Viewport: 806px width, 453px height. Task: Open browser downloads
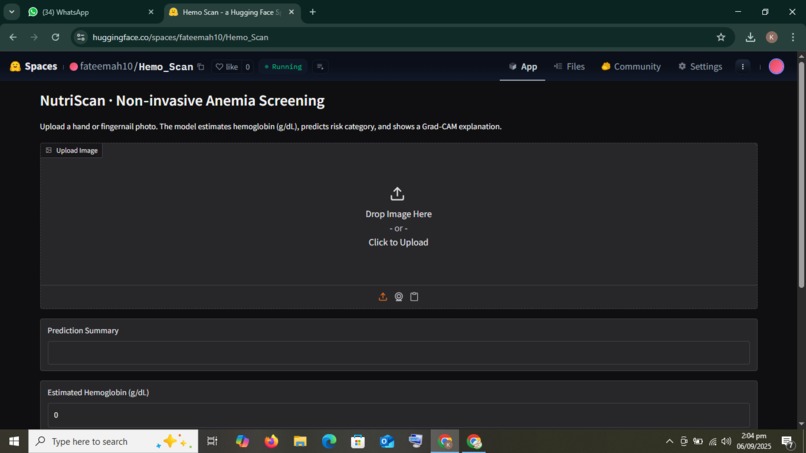[750, 37]
